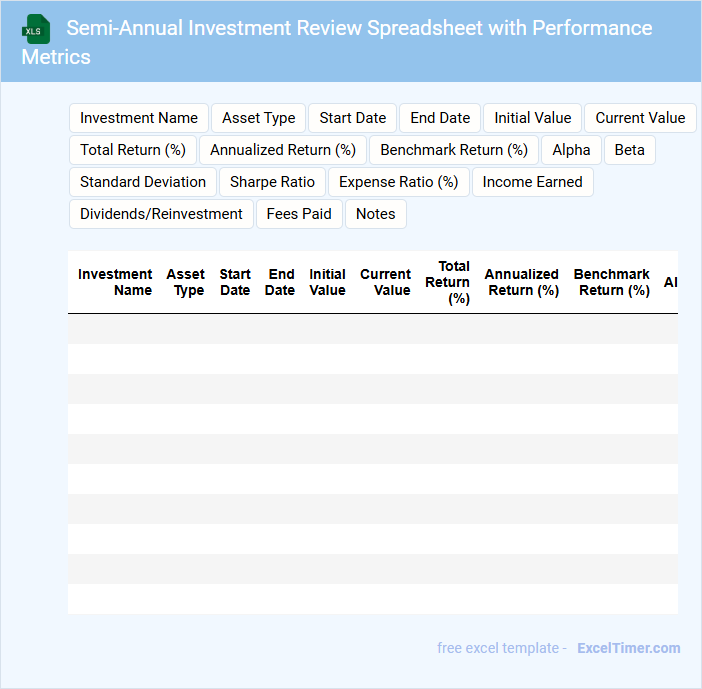
Task: Click the Fees Paid tag
Action: 299,214
